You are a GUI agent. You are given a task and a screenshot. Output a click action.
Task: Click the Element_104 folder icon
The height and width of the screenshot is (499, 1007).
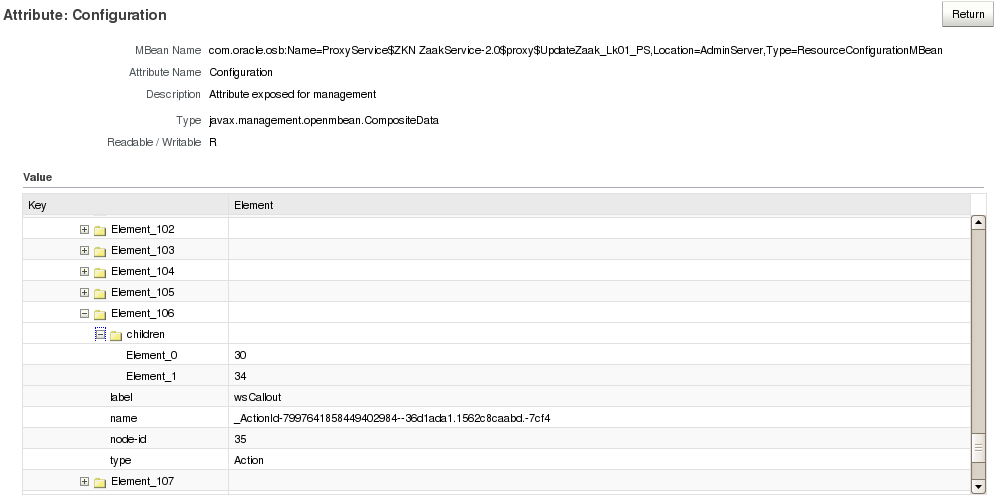100,272
